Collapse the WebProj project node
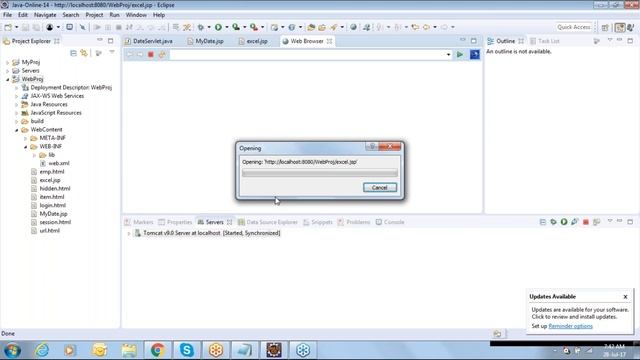 point(7,79)
